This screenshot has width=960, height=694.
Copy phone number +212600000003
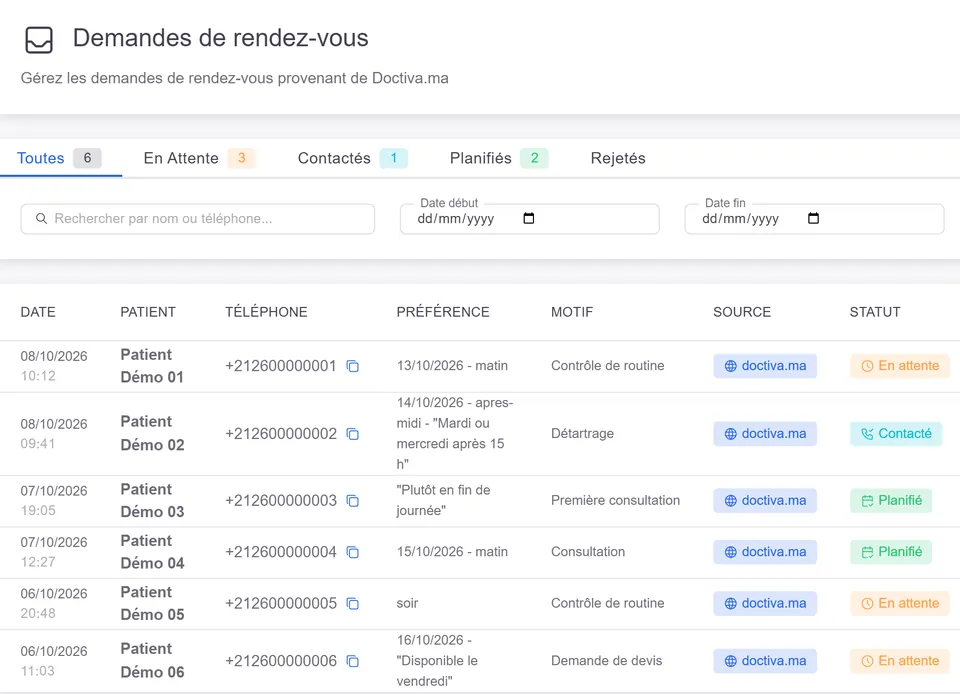353,501
